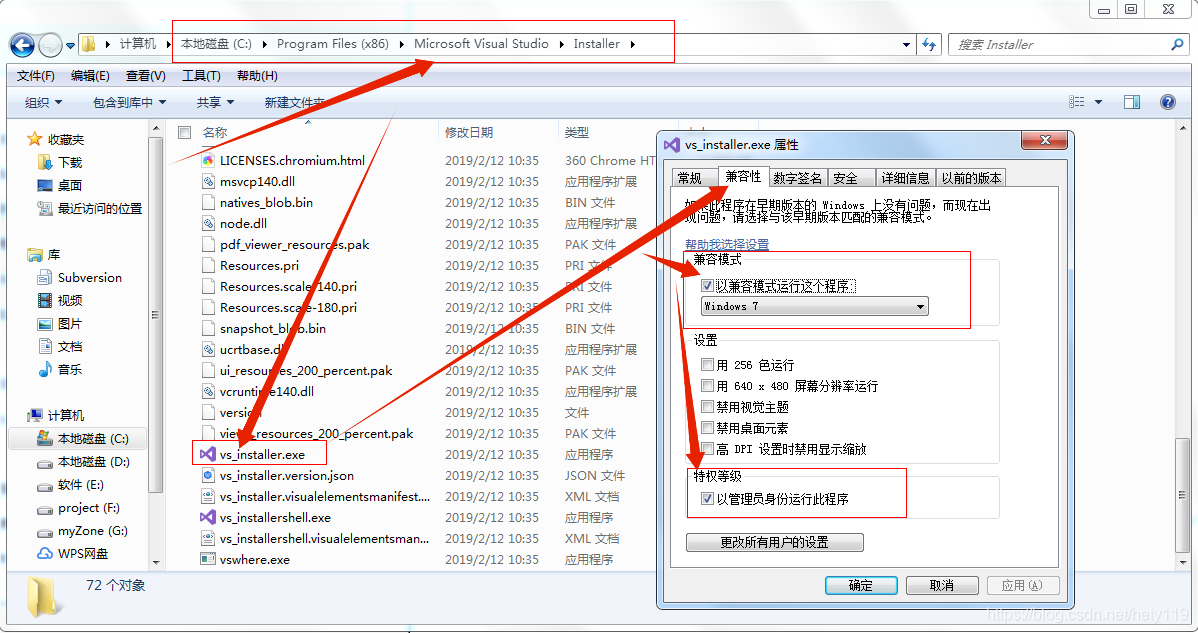Image resolution: width=1198 pixels, height=633 pixels.
Task: Open the Tools (工具) menu
Action: (x=202, y=76)
